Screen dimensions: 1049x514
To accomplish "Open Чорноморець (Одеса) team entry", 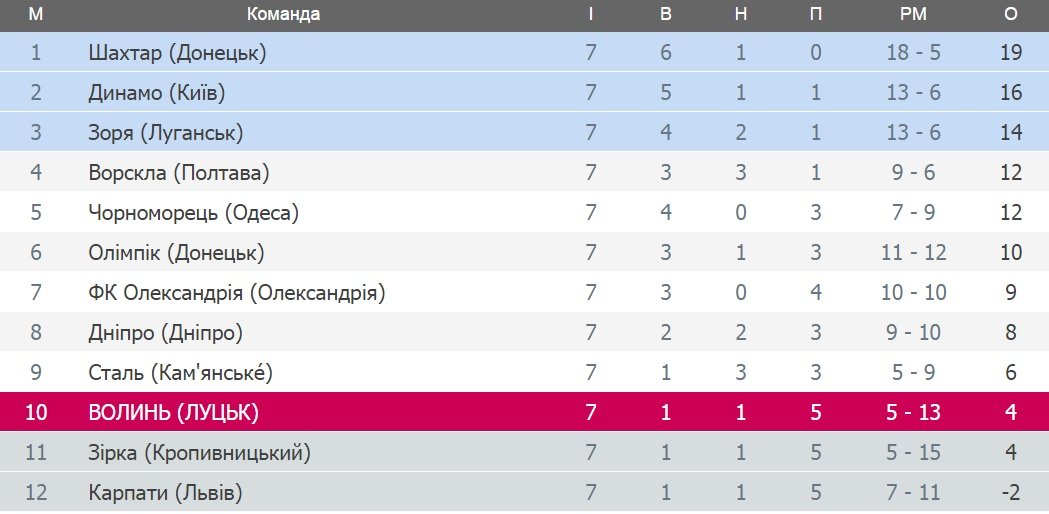I will tap(193, 213).
